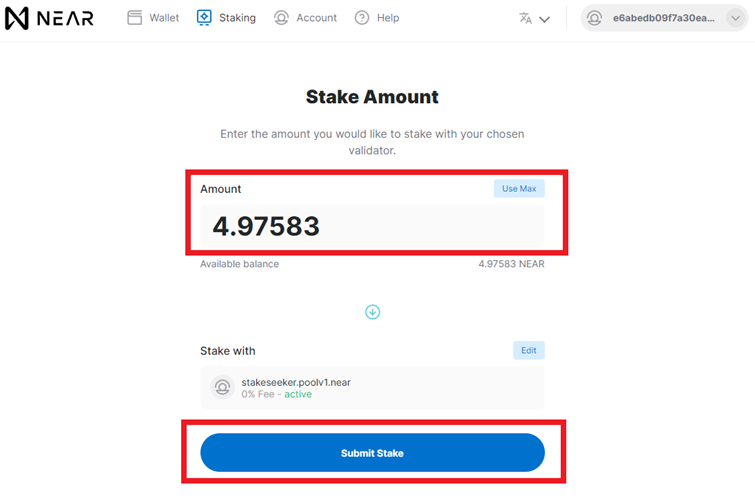Open the Help question mark icon
This screenshot has height=498, width=755.
(362, 18)
